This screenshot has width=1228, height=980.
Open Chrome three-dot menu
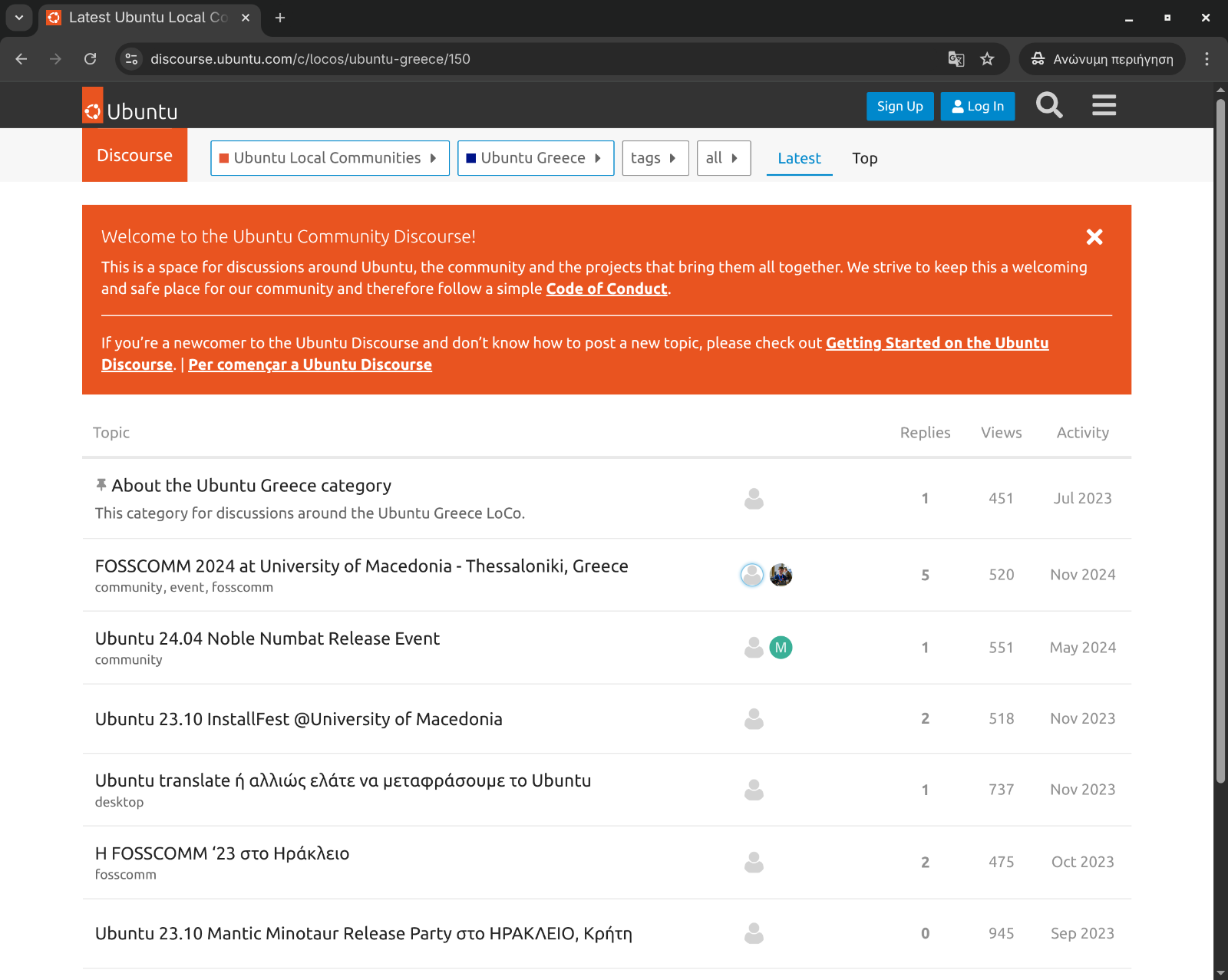pos(1207,59)
